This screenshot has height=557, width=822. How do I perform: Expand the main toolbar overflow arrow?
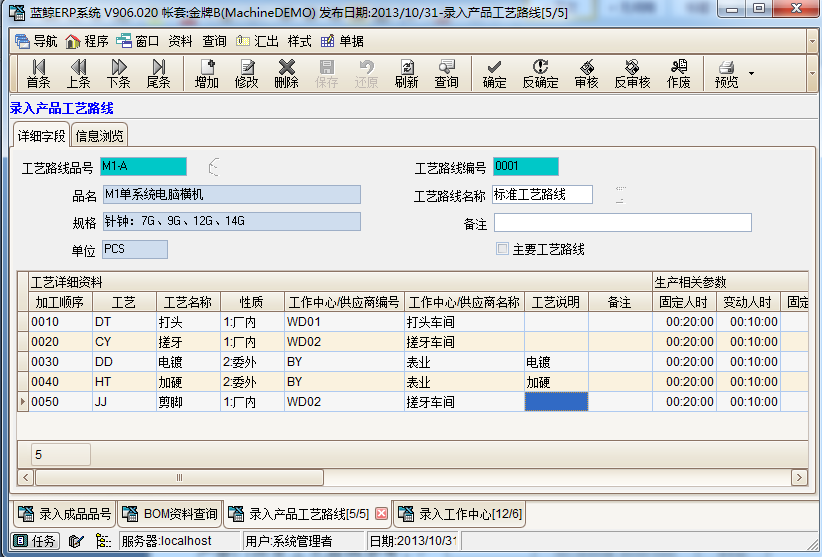[813, 73]
